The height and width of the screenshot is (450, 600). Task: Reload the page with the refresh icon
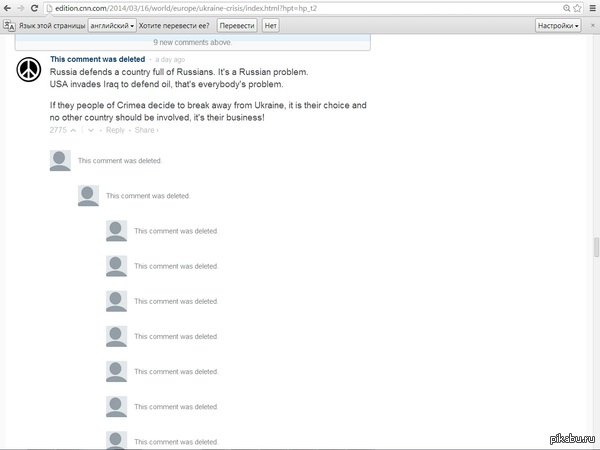36,7
